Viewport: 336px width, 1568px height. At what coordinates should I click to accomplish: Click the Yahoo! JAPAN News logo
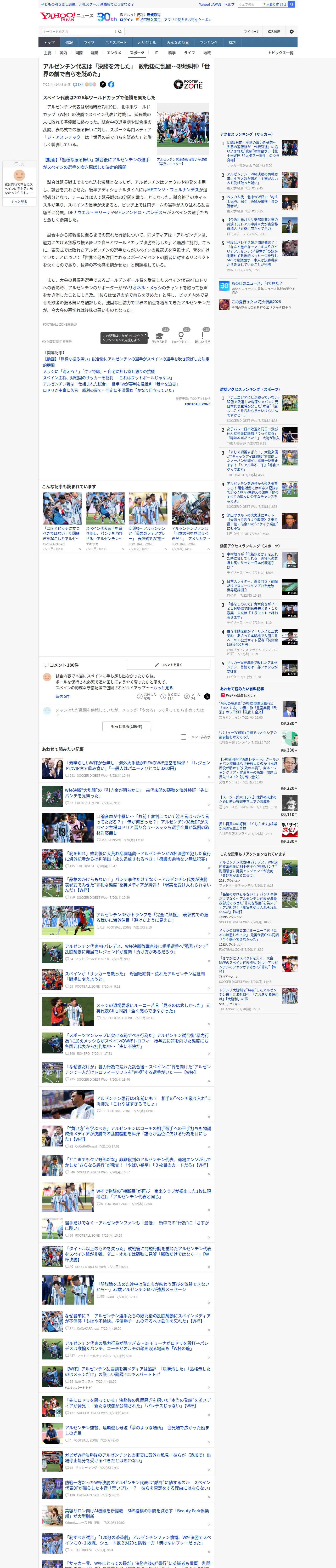67,16
